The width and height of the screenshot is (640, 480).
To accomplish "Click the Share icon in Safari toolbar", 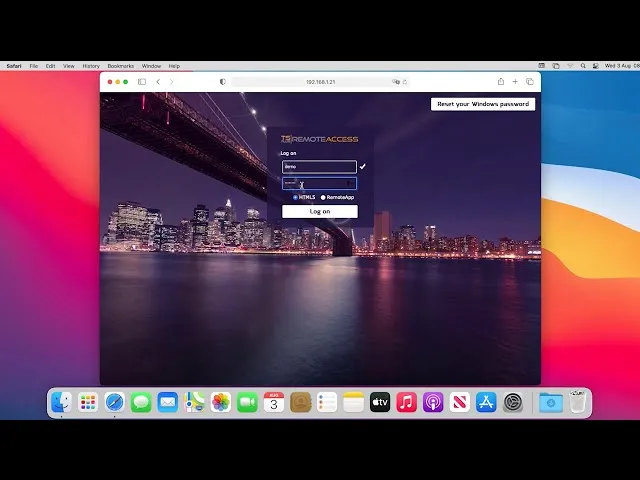I will [500, 82].
